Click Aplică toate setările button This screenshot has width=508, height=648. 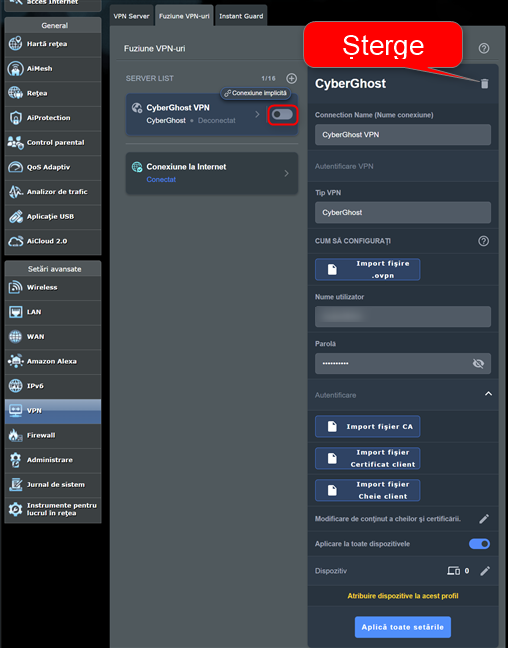point(403,627)
